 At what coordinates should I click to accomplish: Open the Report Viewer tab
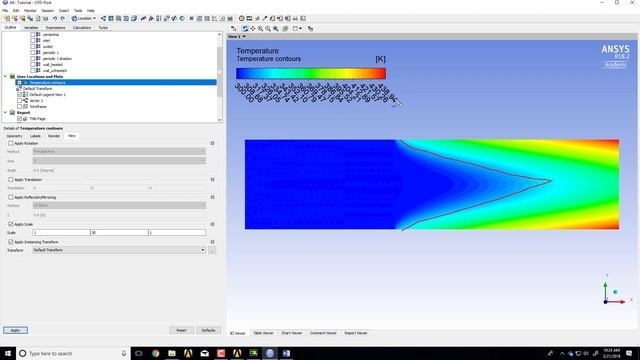coord(356,333)
